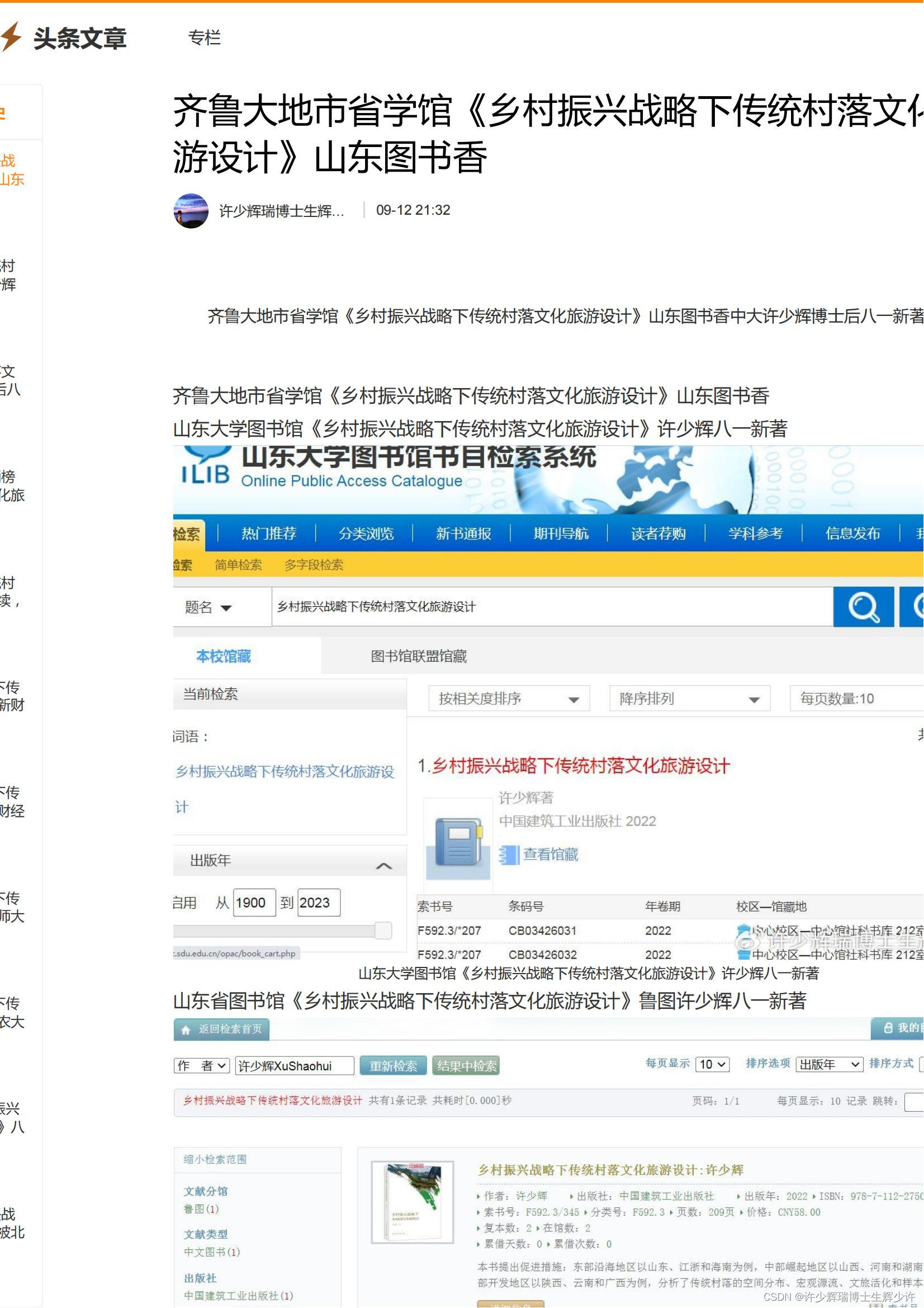Select the 新书通报 navigation tab
This screenshot has width=924, height=1308.
(463, 534)
